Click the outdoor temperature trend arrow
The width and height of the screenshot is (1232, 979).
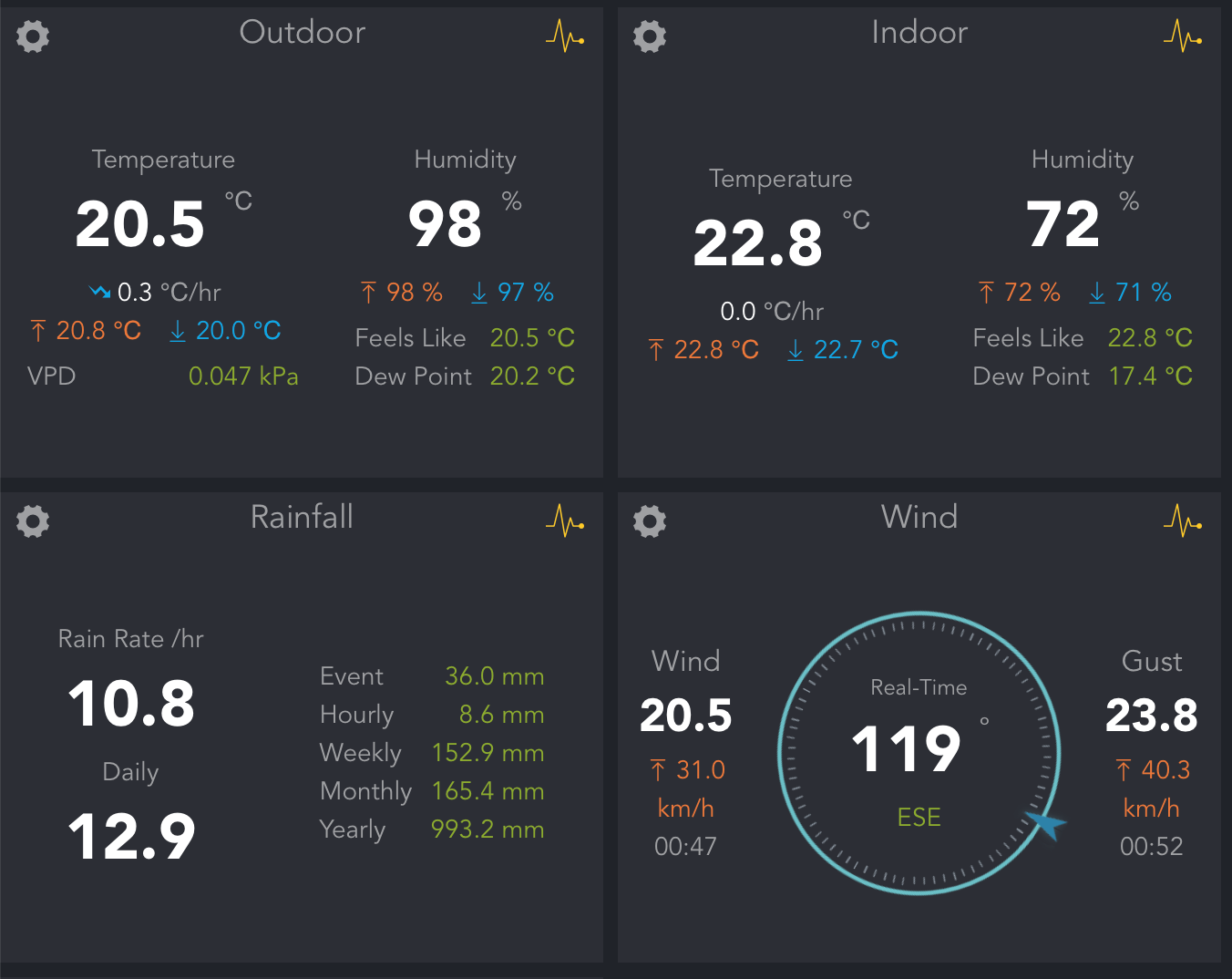coord(100,290)
